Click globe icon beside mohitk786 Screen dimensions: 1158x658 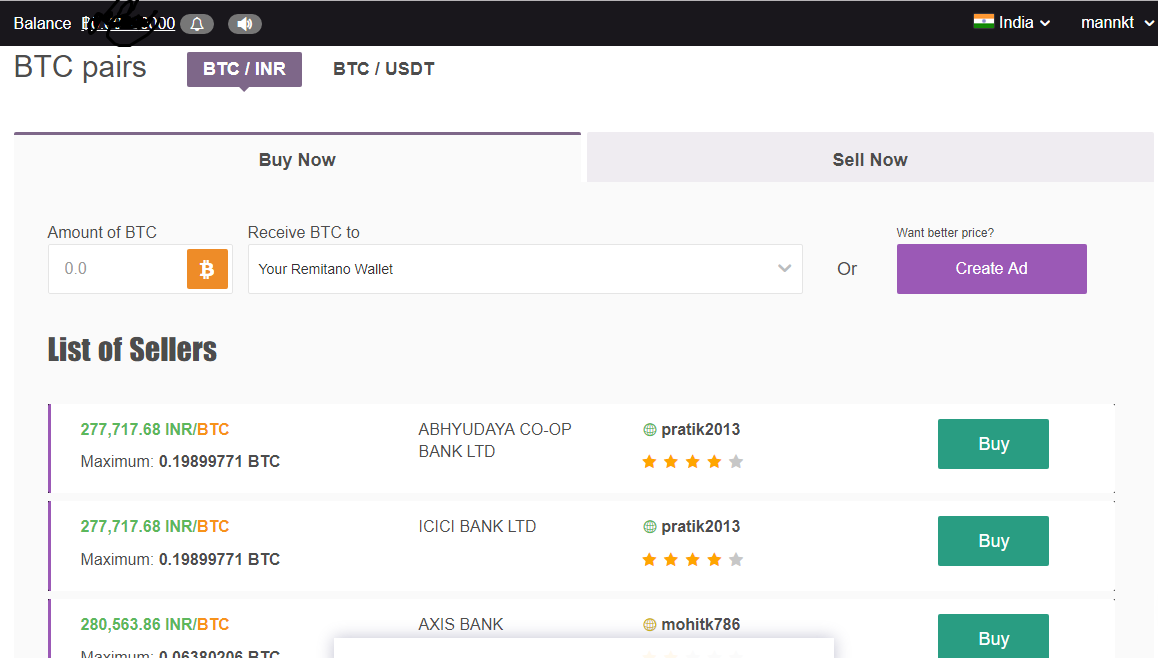click(x=650, y=625)
